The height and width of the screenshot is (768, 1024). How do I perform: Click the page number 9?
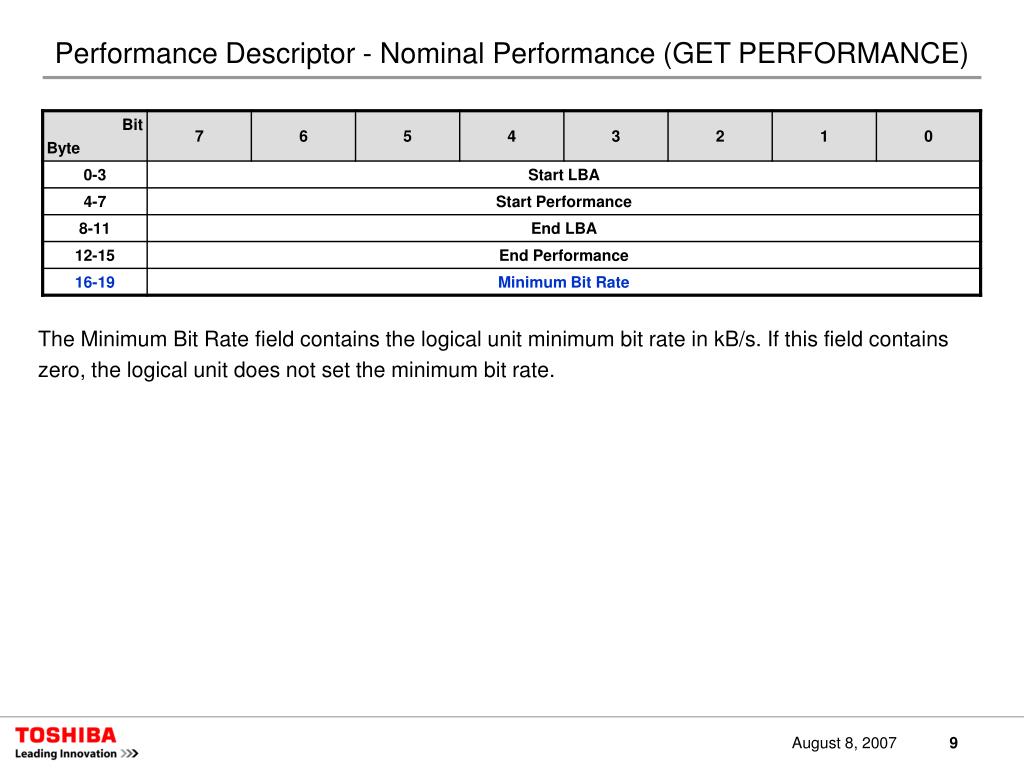pos(953,743)
